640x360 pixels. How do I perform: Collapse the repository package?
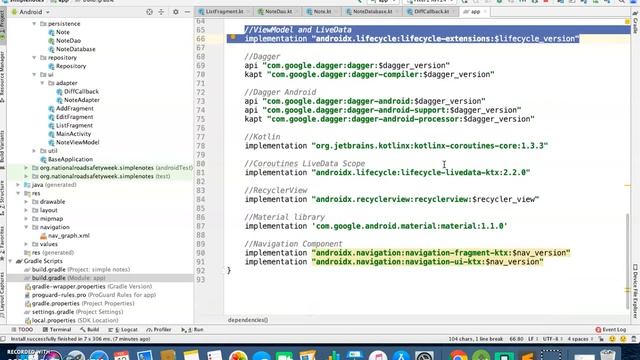click(34, 58)
